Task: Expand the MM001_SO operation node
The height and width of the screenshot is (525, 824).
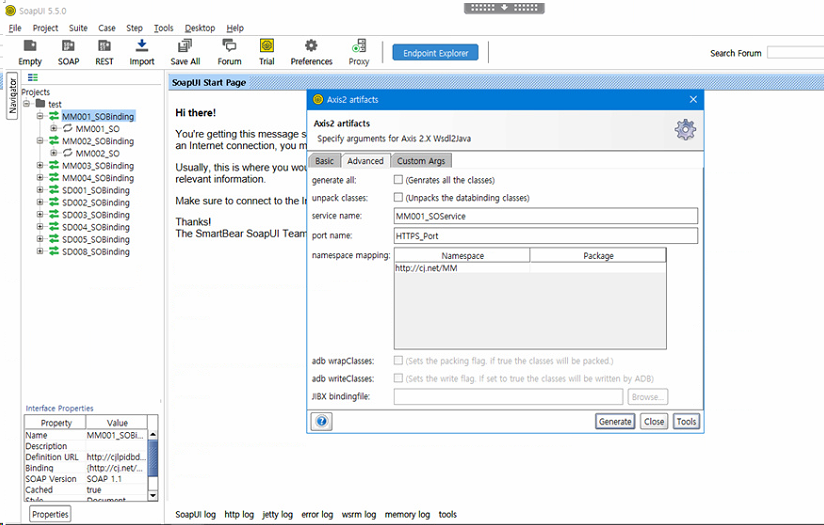Action: pos(53,128)
